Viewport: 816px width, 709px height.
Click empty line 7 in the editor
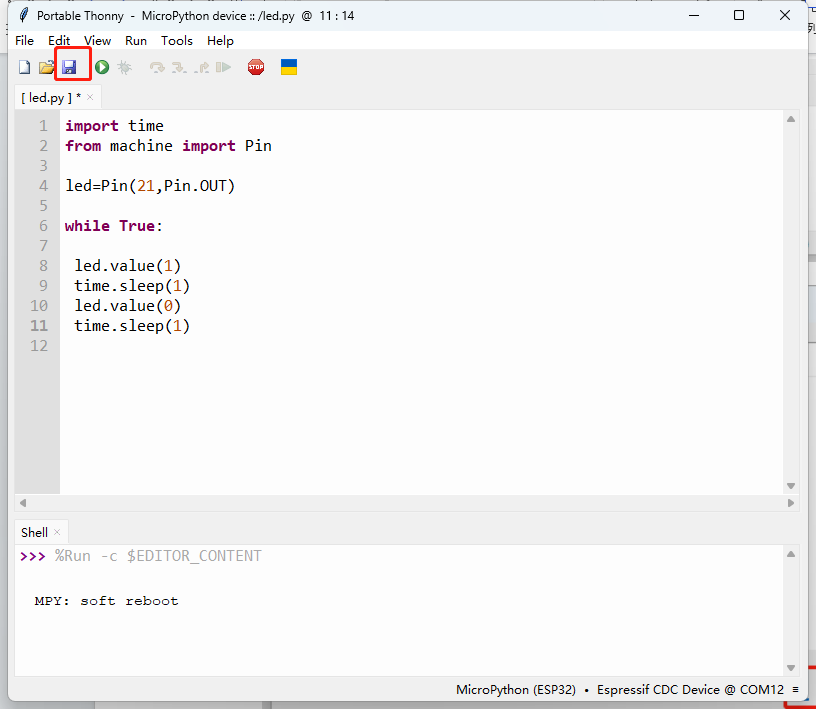click(x=422, y=246)
